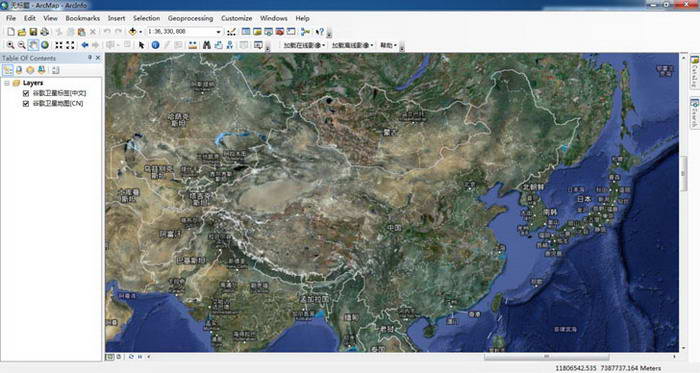Select the Zoom Out magnifier tool
This screenshot has height=373, width=700.
[21, 45]
